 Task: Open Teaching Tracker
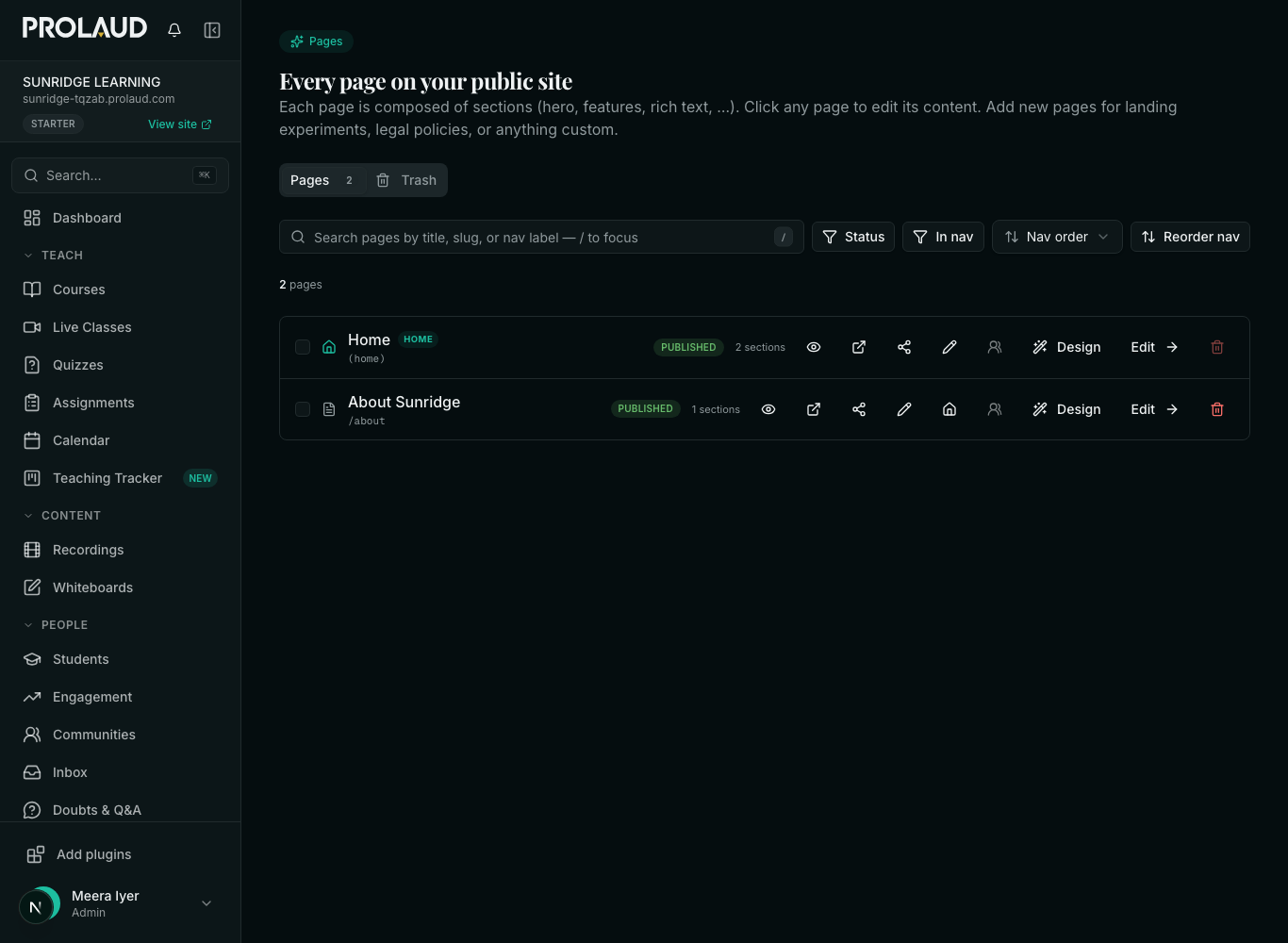tap(120, 478)
